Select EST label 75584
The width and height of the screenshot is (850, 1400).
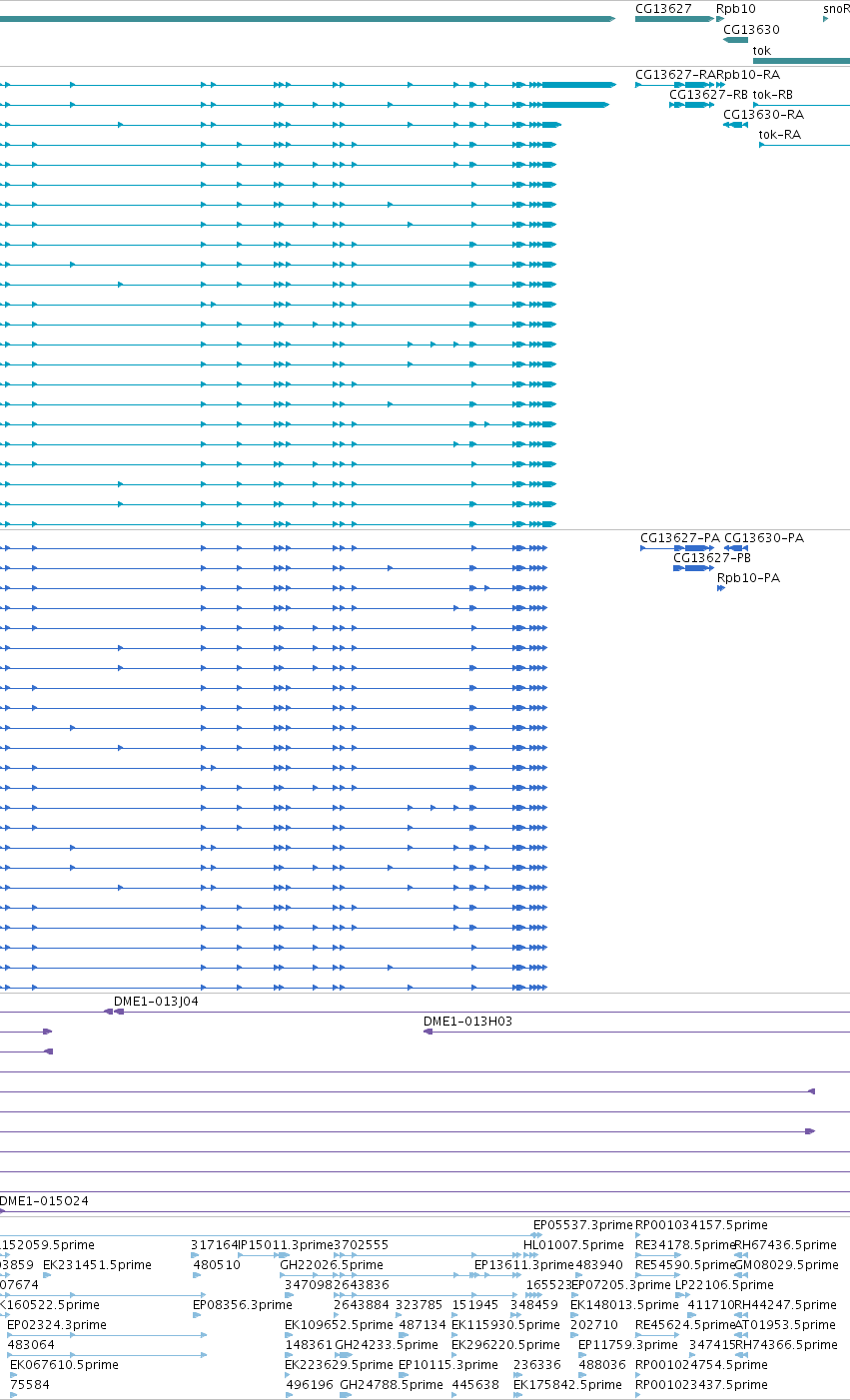click(x=30, y=1385)
